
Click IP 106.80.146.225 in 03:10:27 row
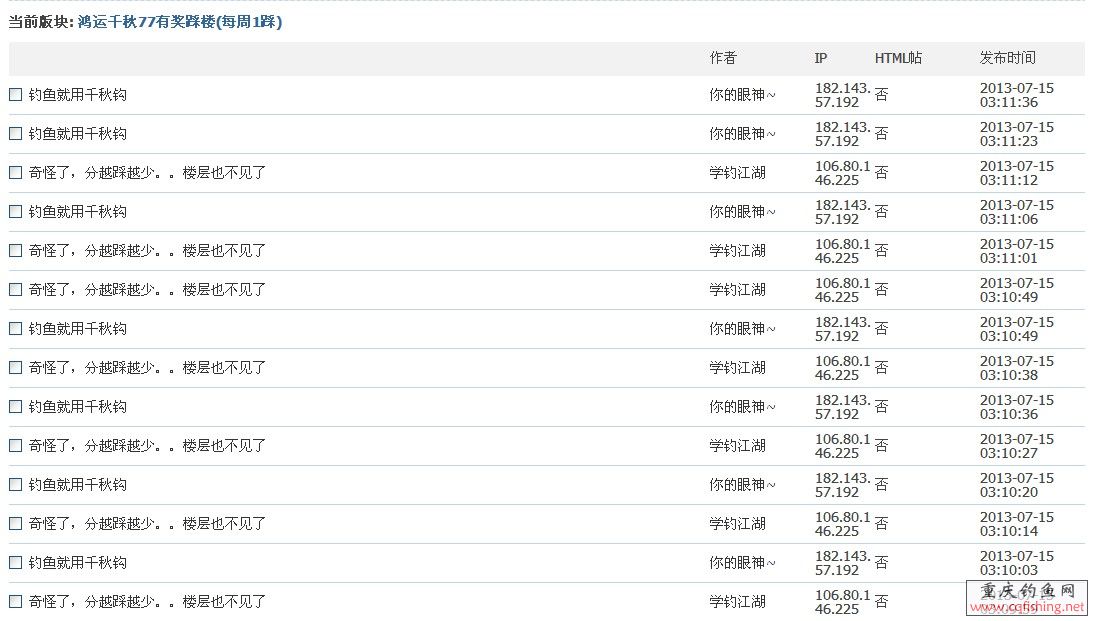pos(843,446)
